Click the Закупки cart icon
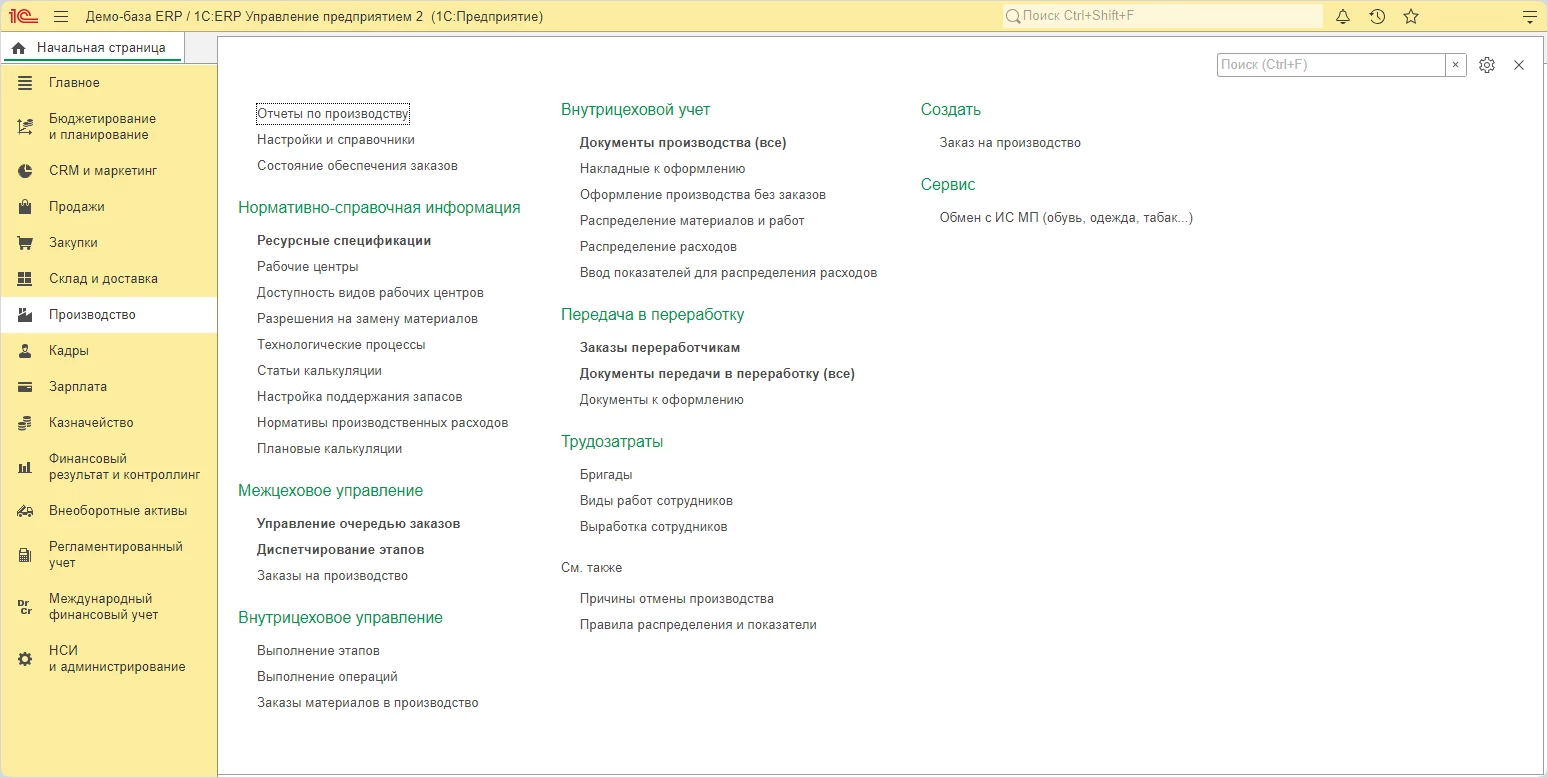 pyautogui.click(x=25, y=243)
